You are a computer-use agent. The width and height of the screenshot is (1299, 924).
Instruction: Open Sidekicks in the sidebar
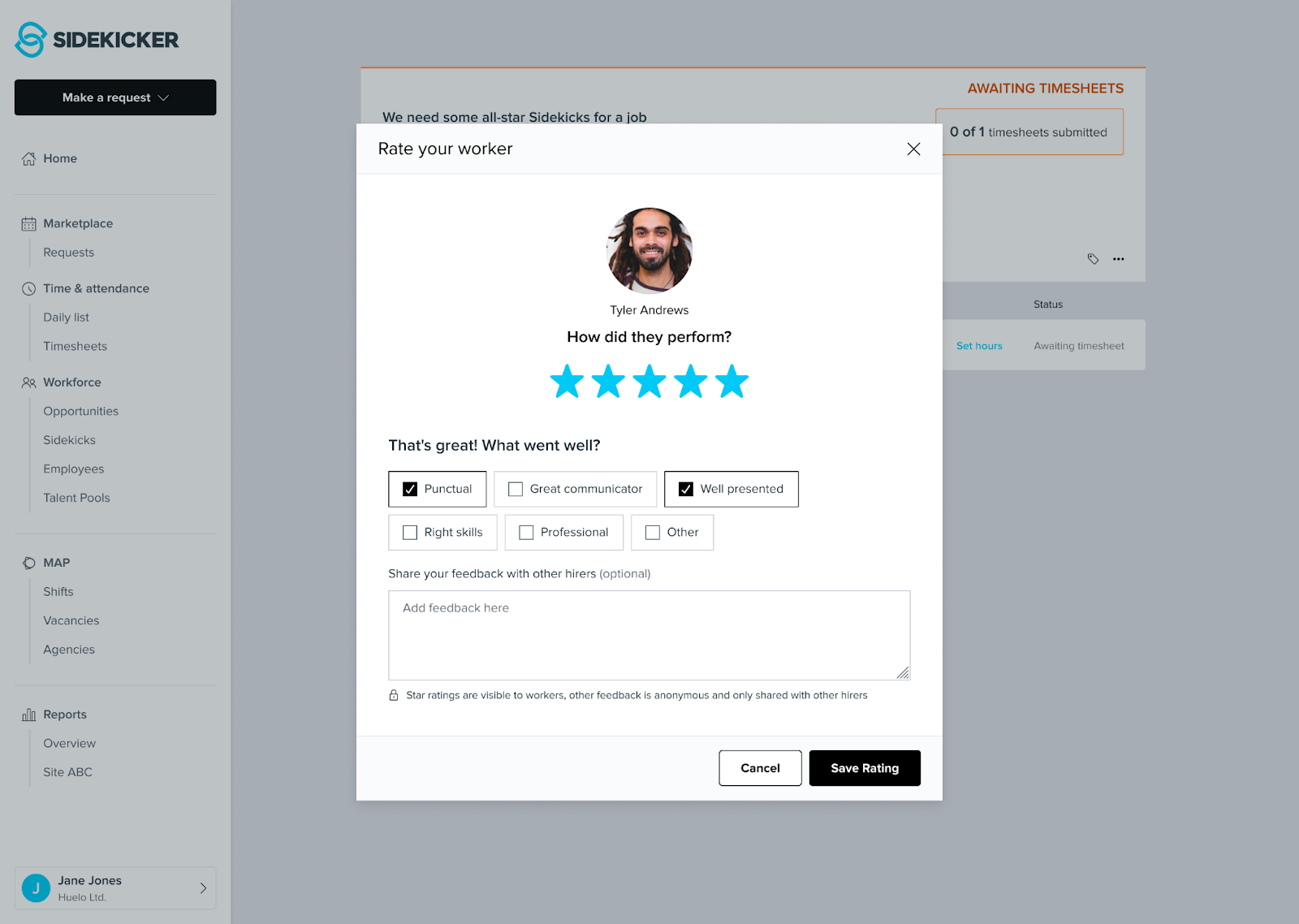point(70,440)
